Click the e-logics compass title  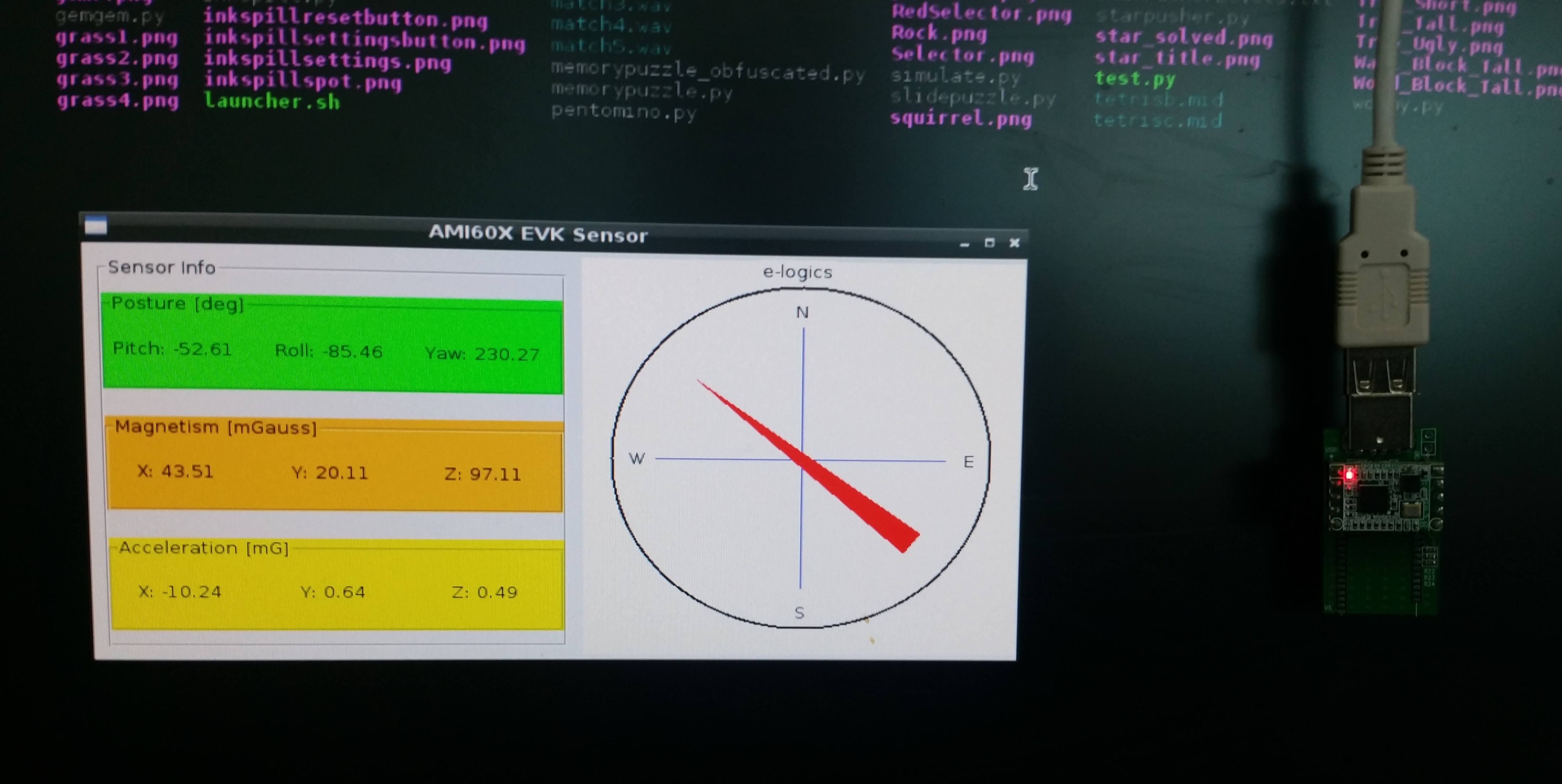coord(798,272)
